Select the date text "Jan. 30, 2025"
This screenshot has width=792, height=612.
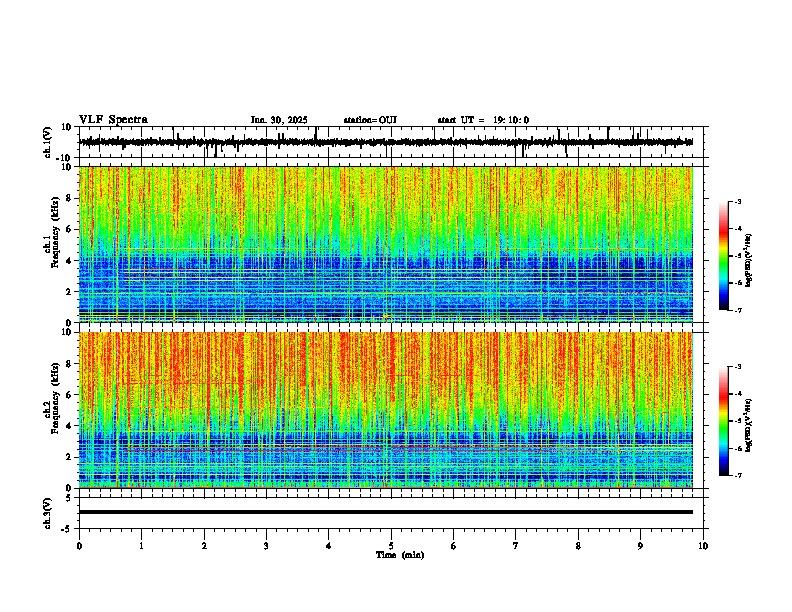(279, 120)
